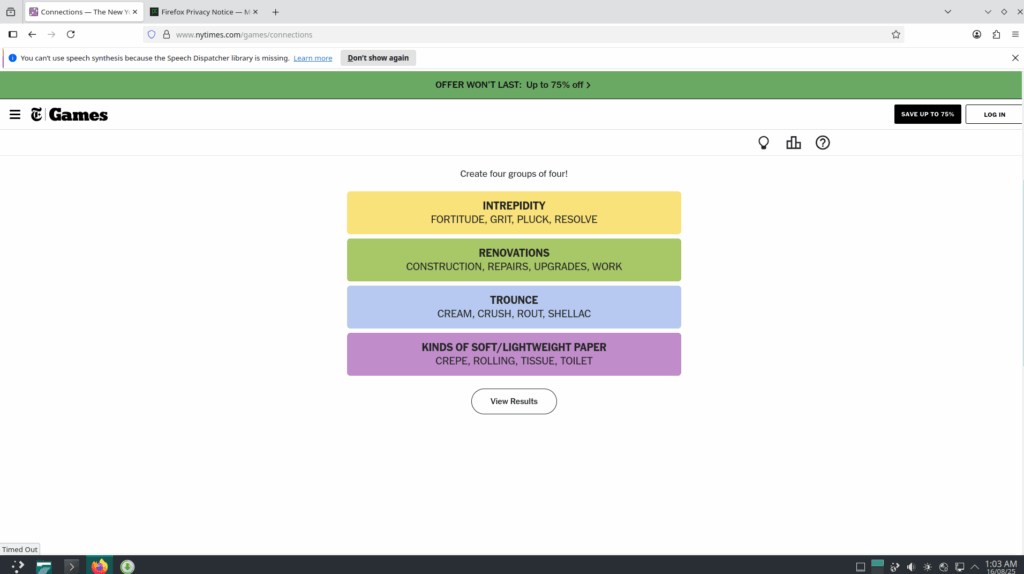Click the New York Times Games logo
Screen dimensions: 1024x574
pos(69,114)
